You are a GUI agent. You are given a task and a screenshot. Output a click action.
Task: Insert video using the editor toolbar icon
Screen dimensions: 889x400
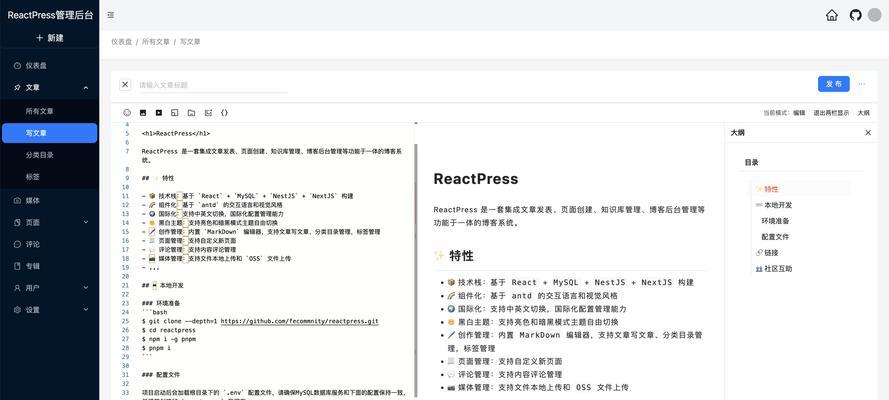pyautogui.click(x=159, y=113)
